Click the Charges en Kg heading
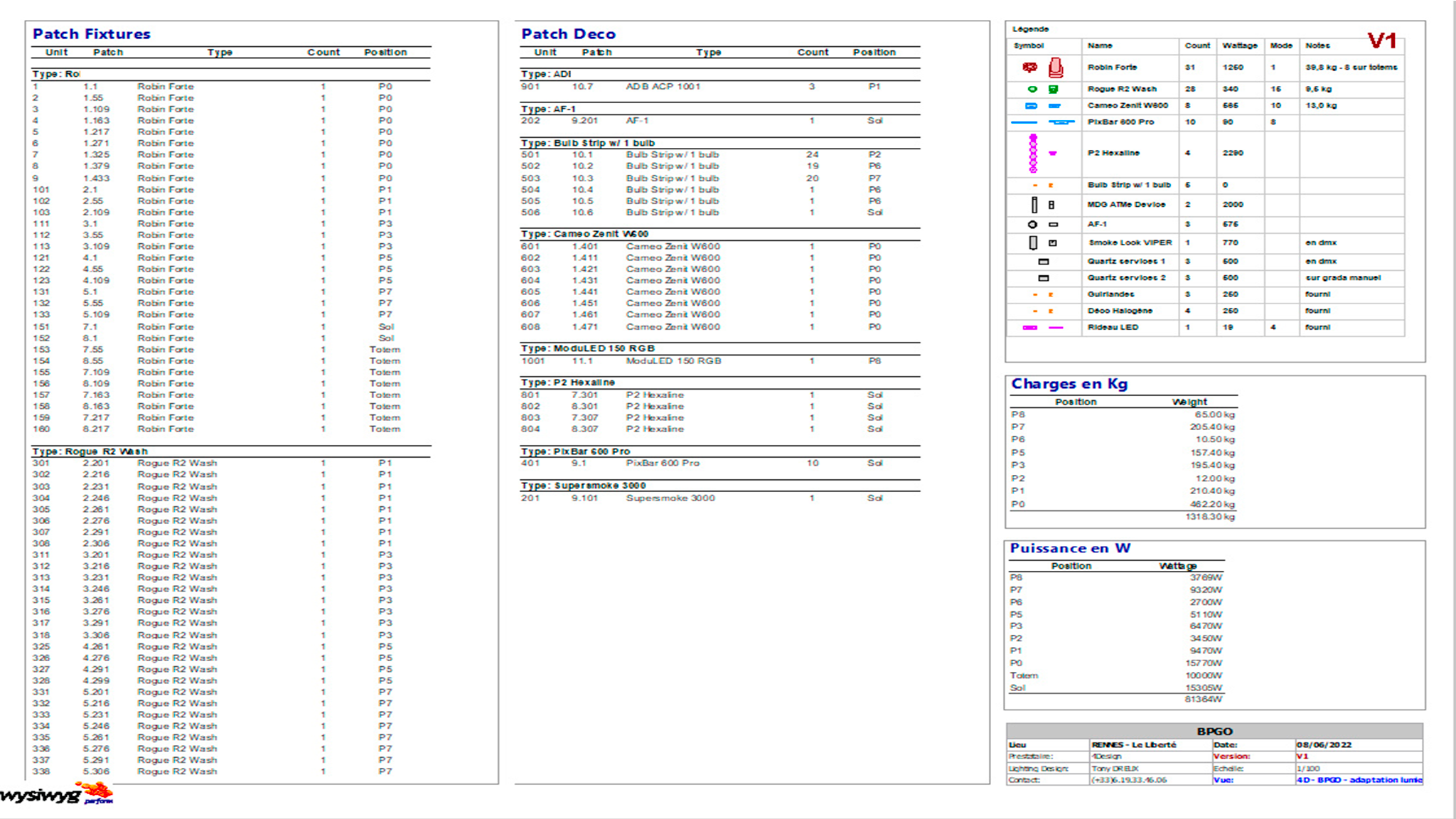Image resolution: width=1456 pixels, height=819 pixels. (x=1069, y=384)
